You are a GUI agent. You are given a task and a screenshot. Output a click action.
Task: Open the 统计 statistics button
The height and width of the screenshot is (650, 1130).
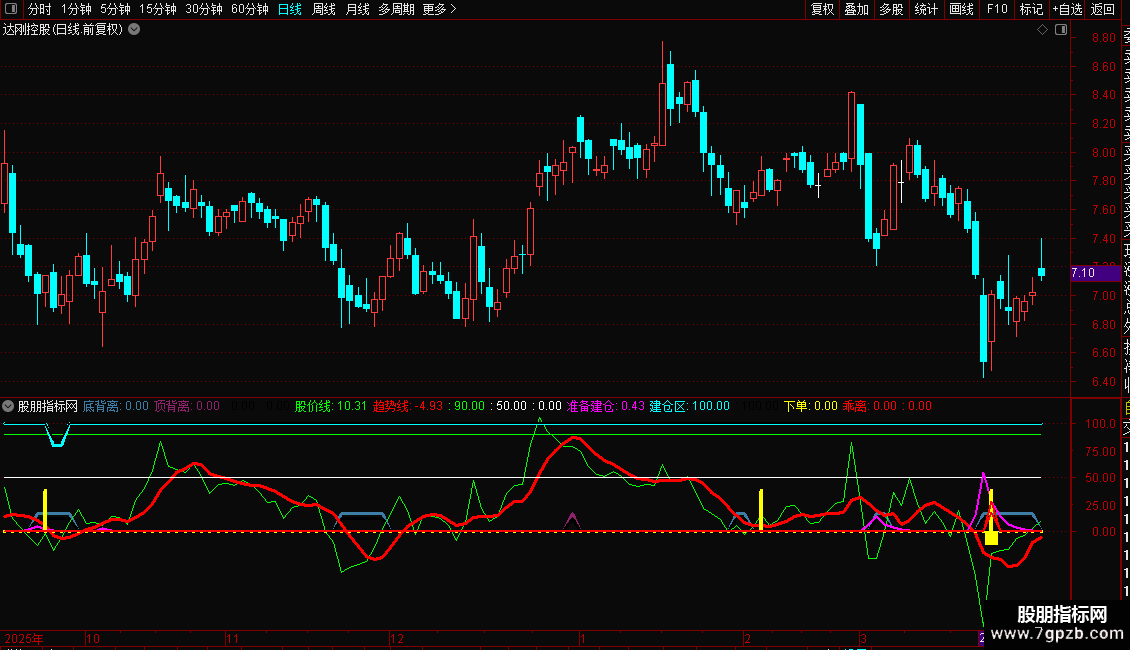(926, 9)
